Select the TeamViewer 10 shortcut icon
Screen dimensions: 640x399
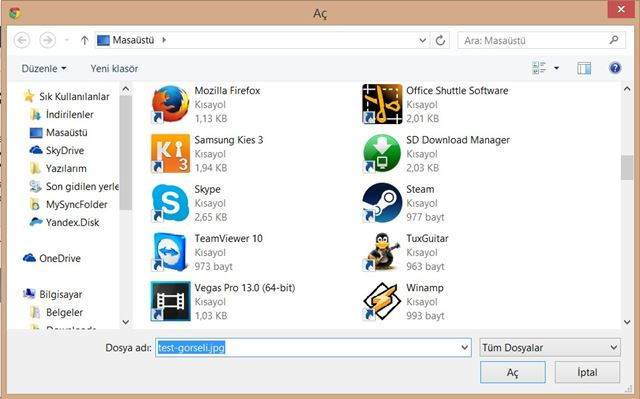click(x=170, y=252)
